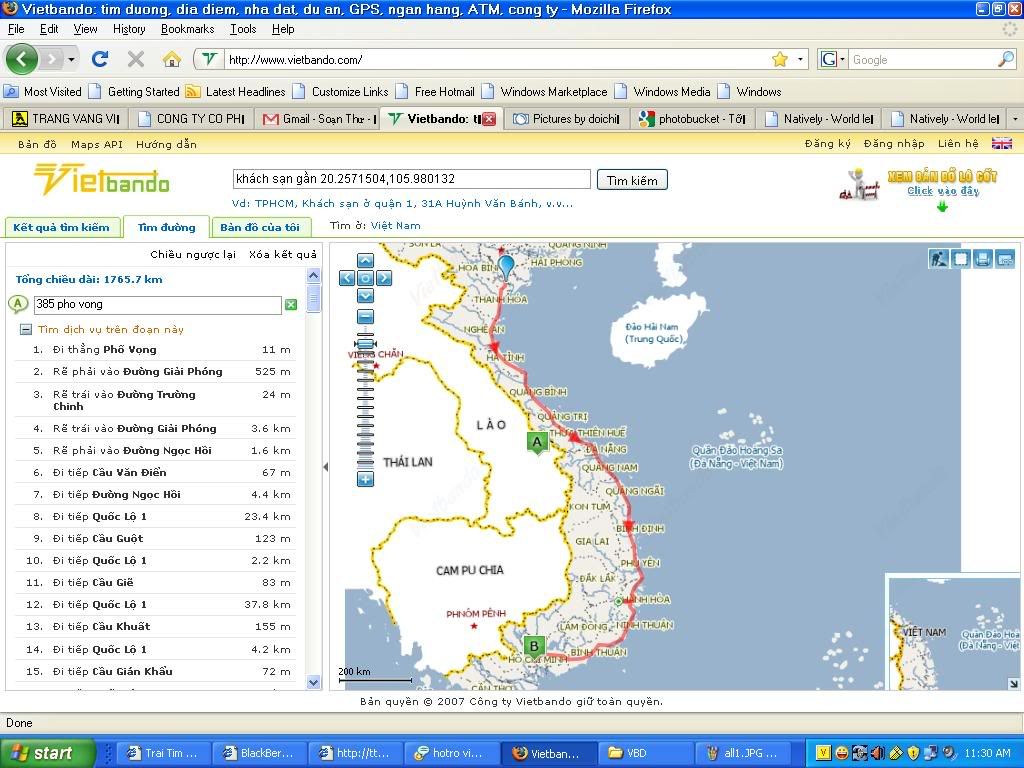Click green marker A on the map
Viewport: 1024px width, 768px height.
[537, 443]
